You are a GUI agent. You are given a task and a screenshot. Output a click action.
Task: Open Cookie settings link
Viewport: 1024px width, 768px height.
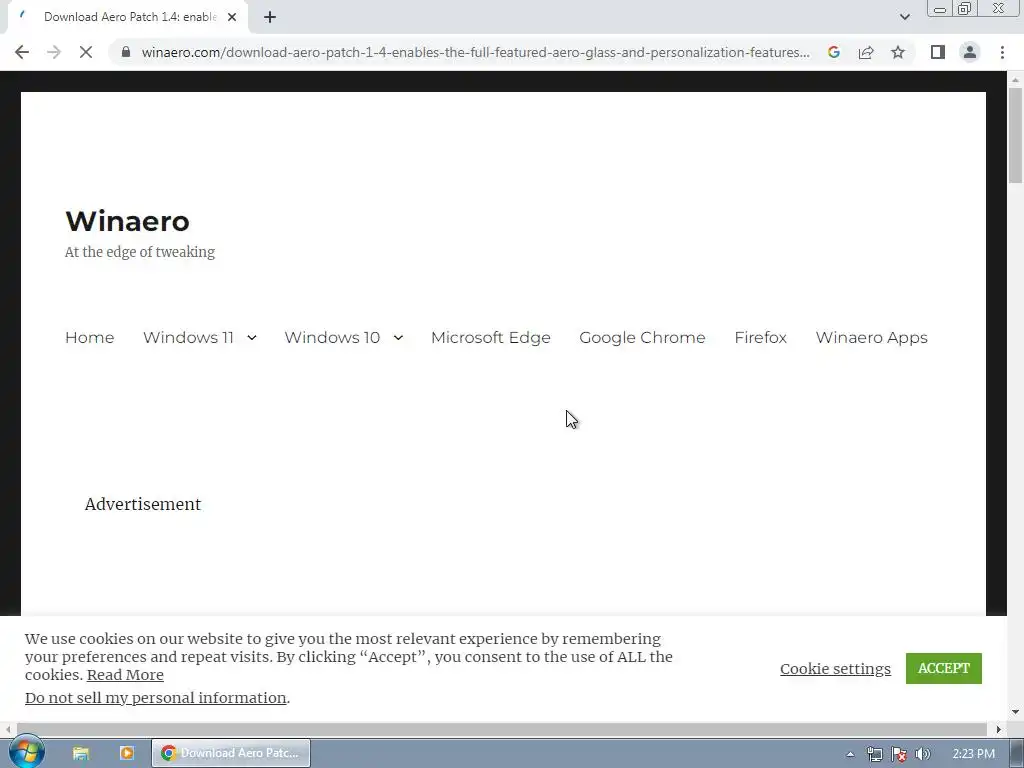(835, 669)
